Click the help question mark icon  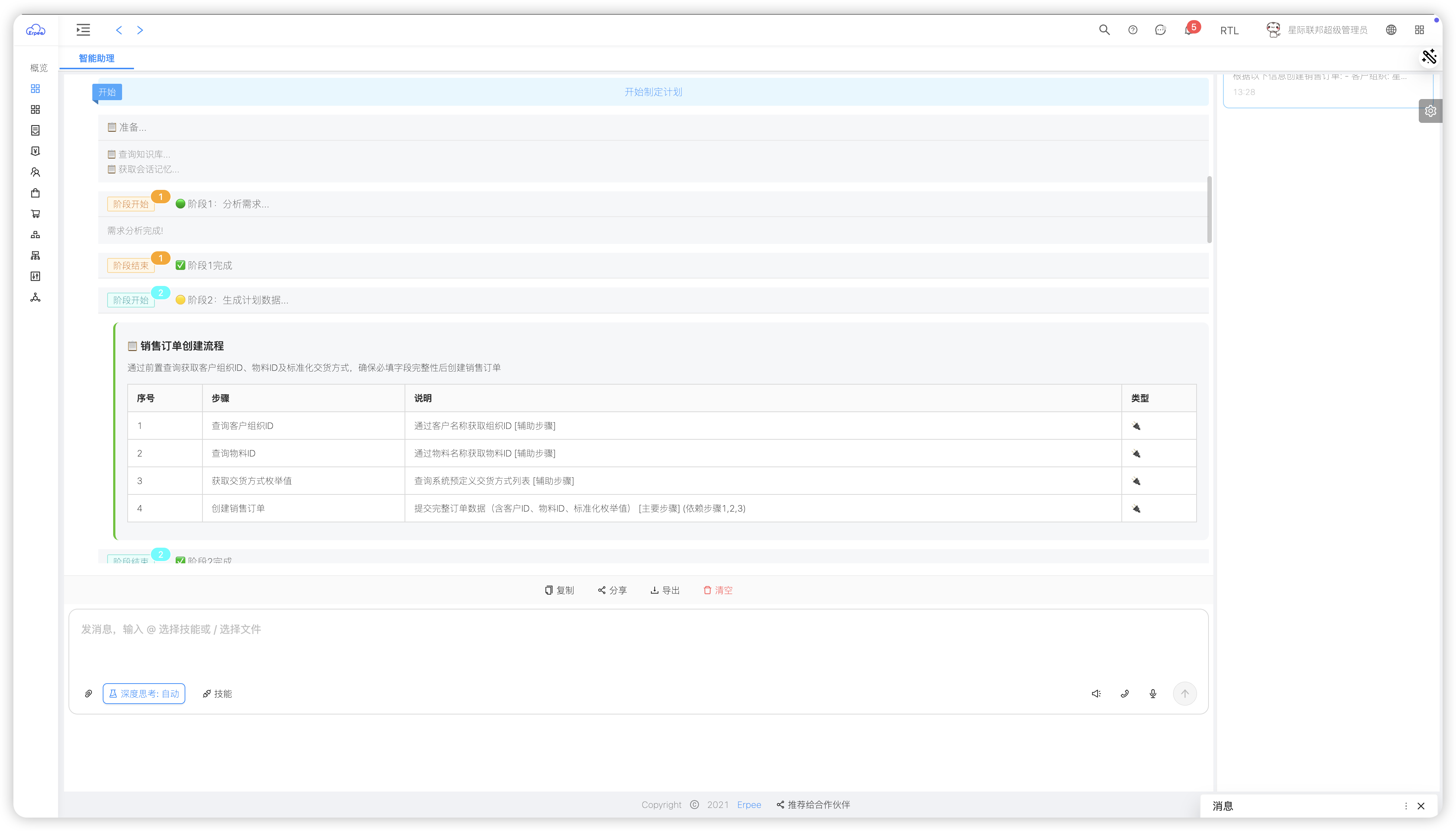(1133, 30)
